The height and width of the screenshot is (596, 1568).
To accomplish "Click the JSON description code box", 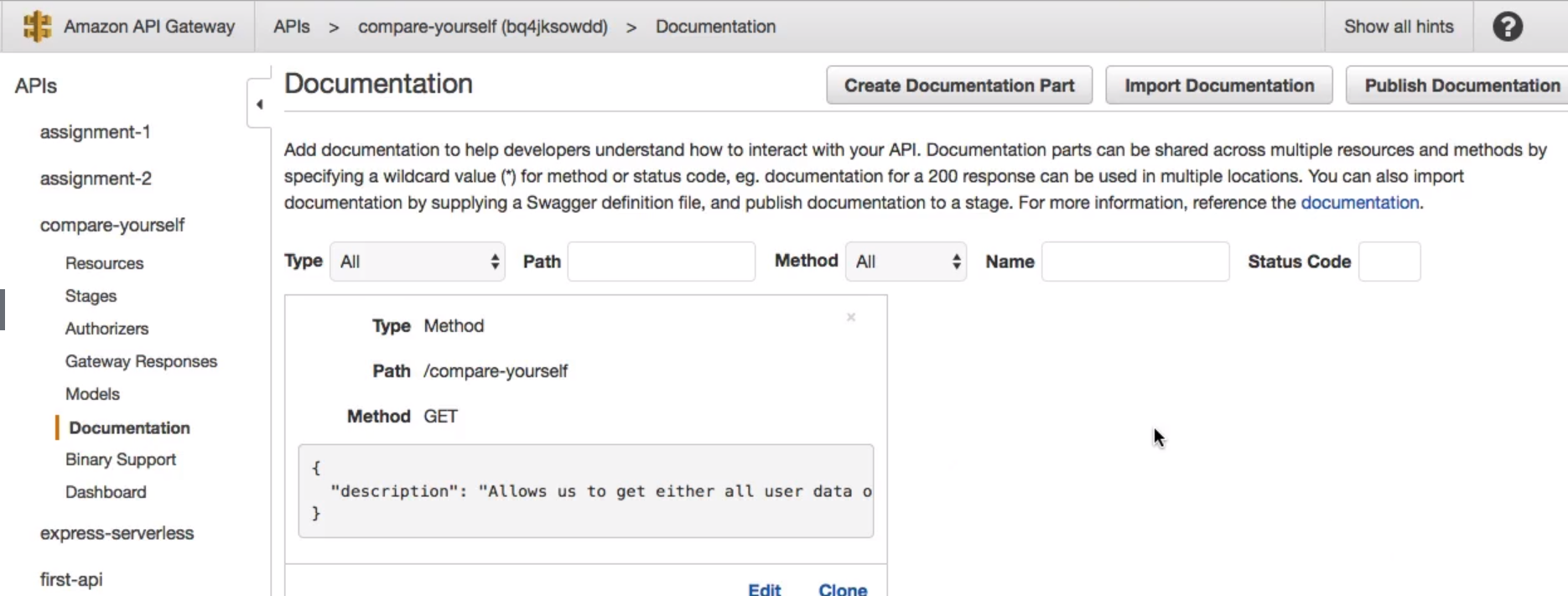I will click(x=585, y=491).
